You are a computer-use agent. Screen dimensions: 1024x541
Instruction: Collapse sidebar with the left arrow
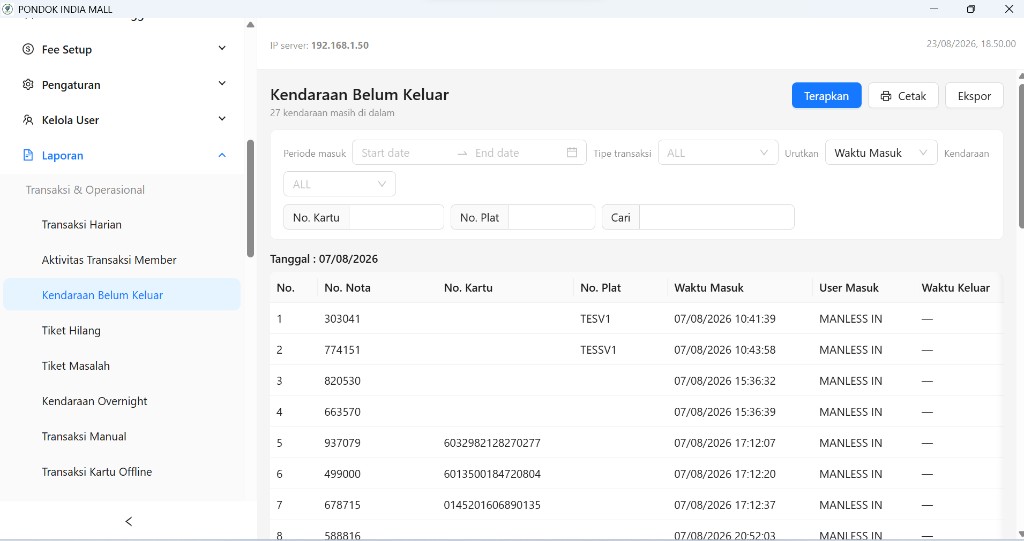click(x=129, y=521)
